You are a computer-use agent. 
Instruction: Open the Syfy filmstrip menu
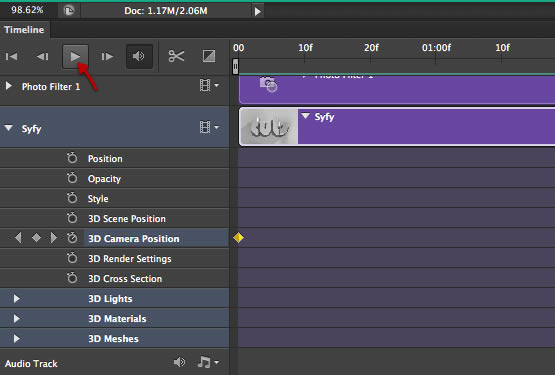[209, 127]
